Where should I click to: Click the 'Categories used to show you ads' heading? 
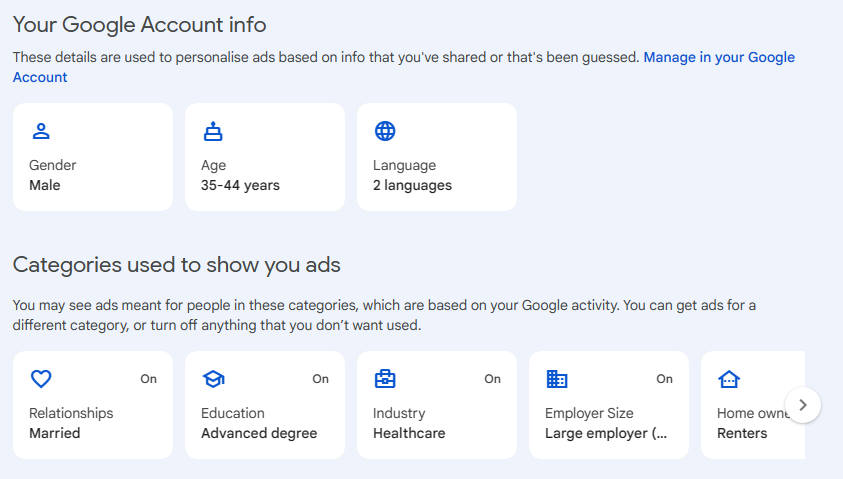(x=176, y=265)
